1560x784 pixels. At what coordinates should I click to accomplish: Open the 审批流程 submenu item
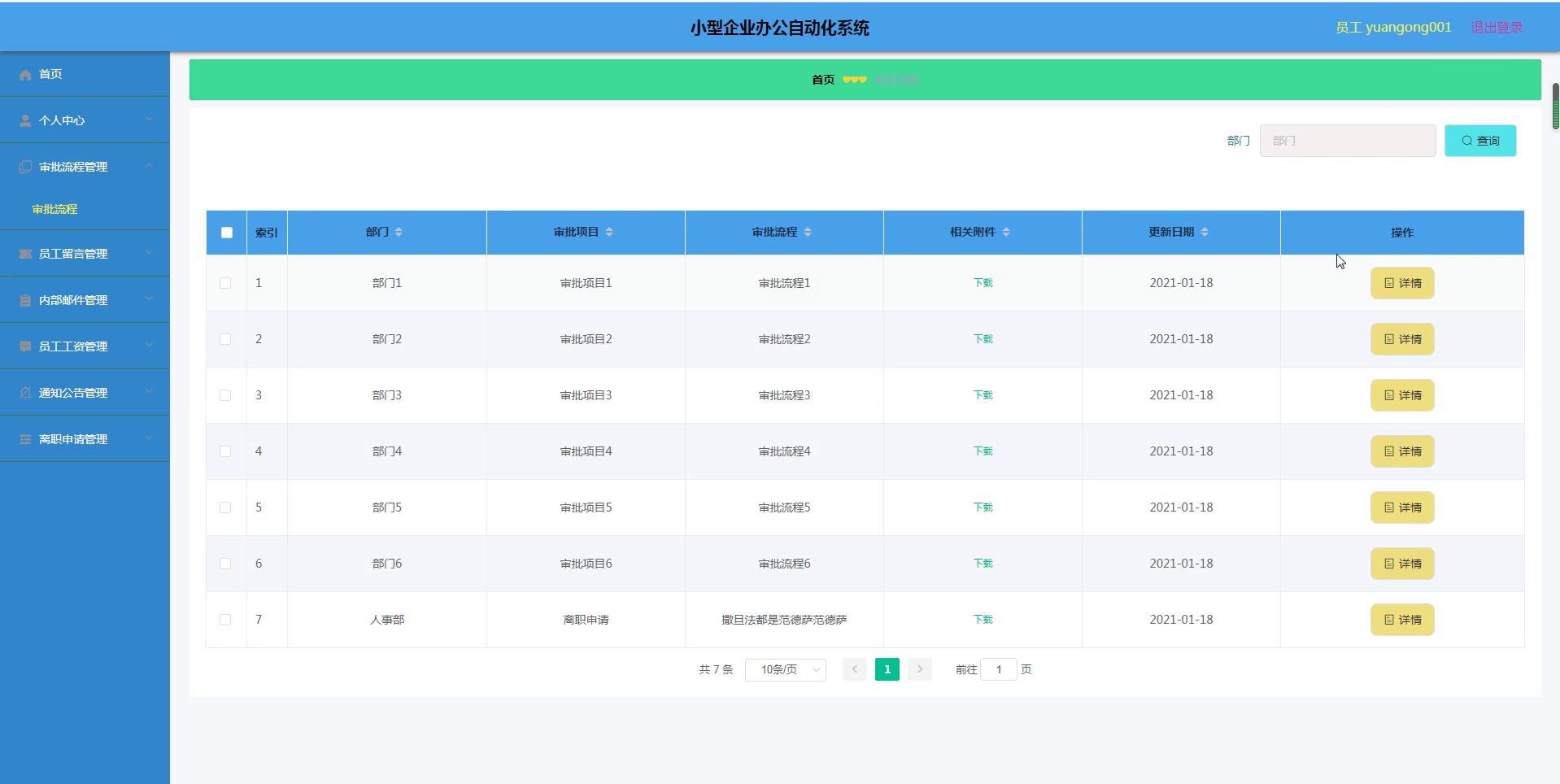coord(54,209)
